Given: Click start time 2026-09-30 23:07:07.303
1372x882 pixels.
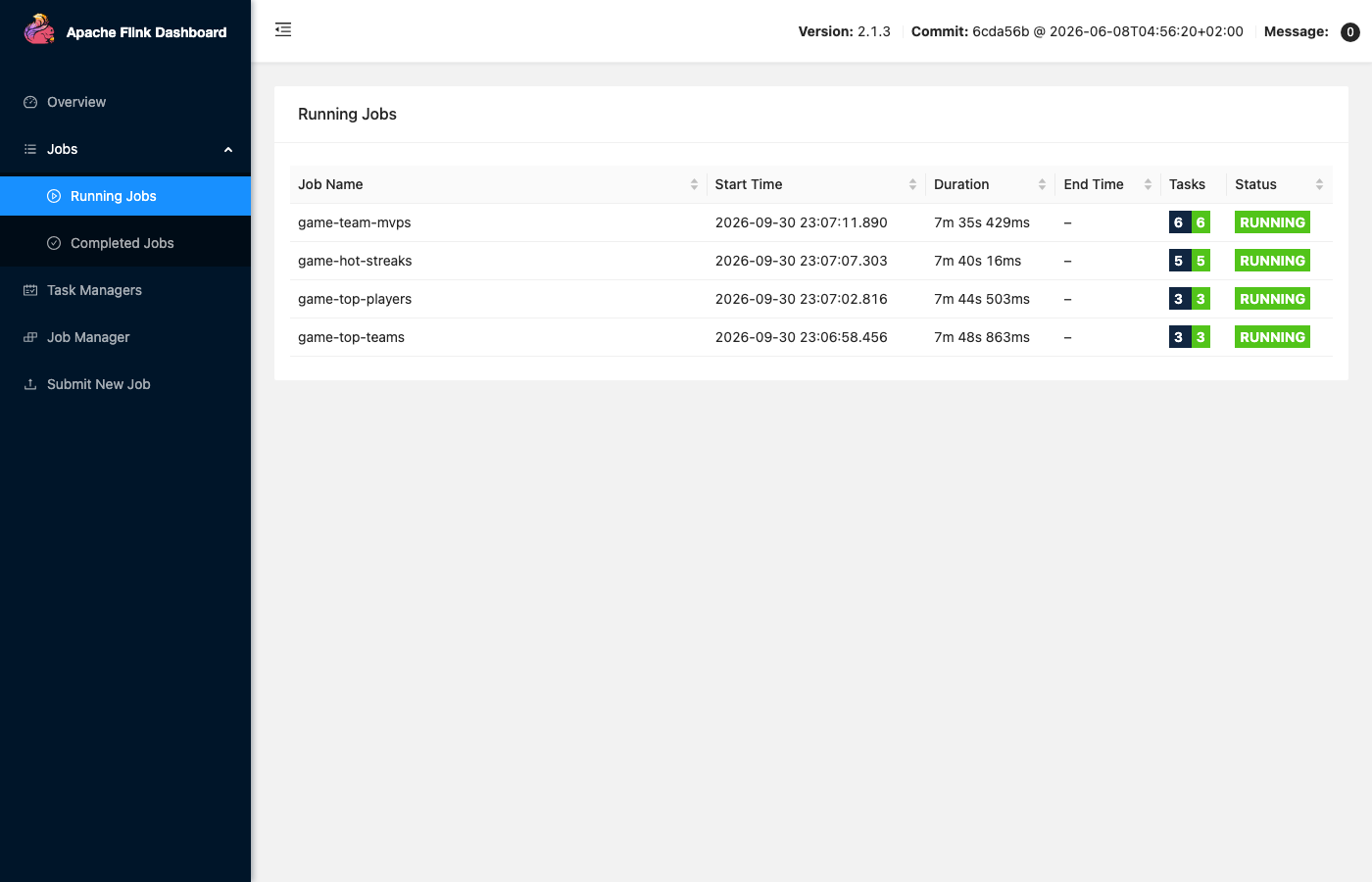Looking at the screenshot, I should [802, 261].
